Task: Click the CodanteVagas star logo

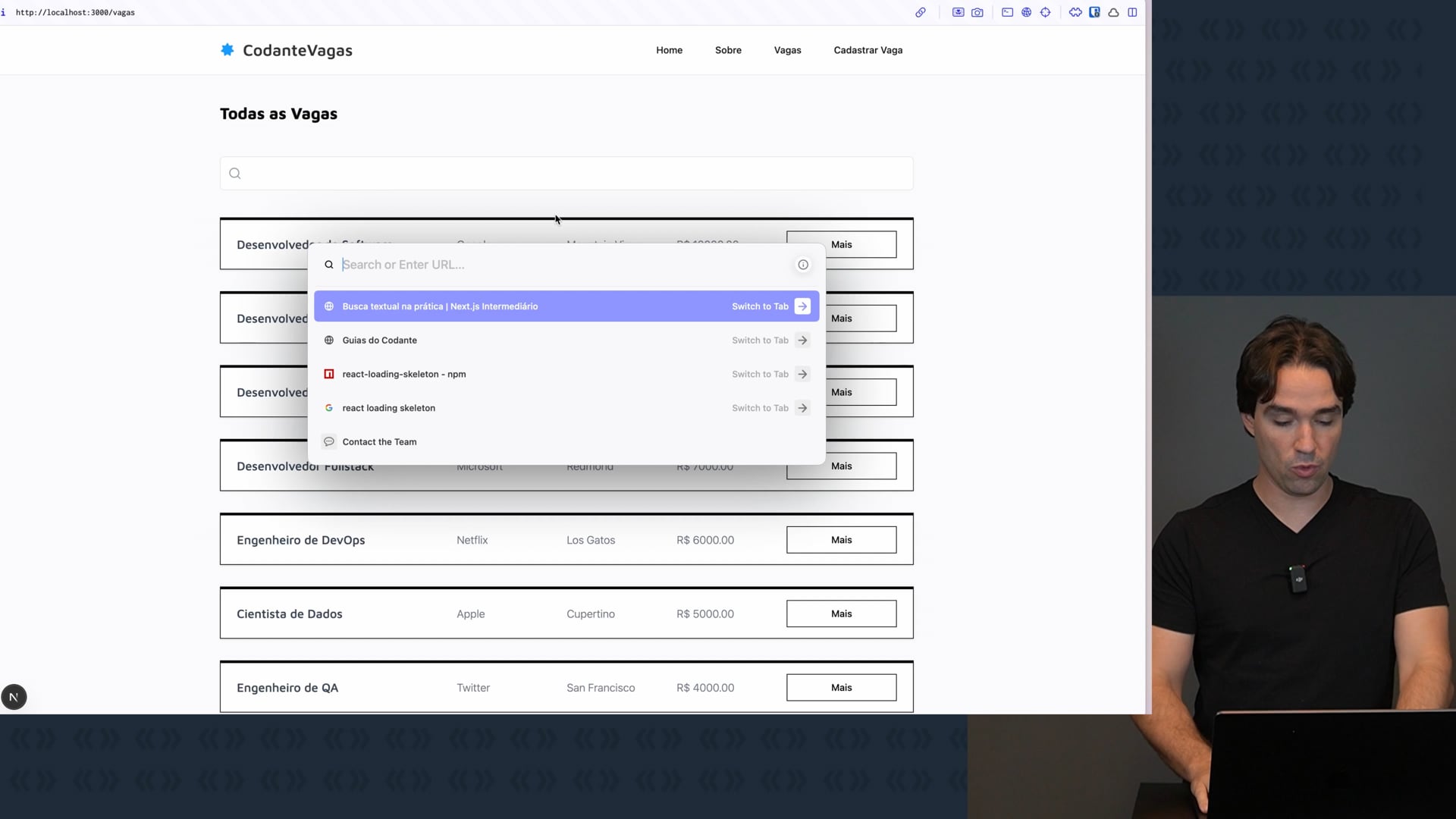Action: tap(227, 50)
